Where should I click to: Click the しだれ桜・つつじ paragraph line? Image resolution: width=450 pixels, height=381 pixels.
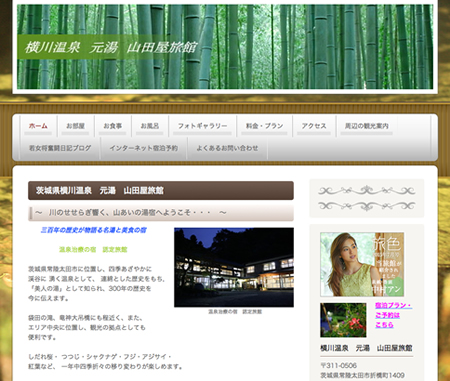pyautogui.click(x=100, y=357)
